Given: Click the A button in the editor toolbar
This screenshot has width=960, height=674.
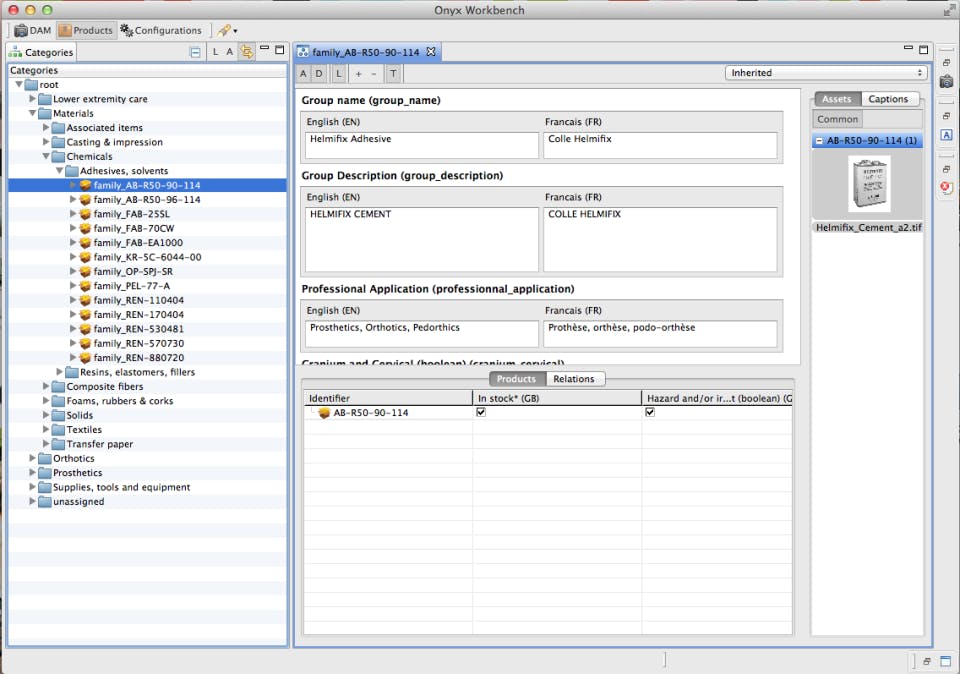Looking at the screenshot, I should [304, 73].
